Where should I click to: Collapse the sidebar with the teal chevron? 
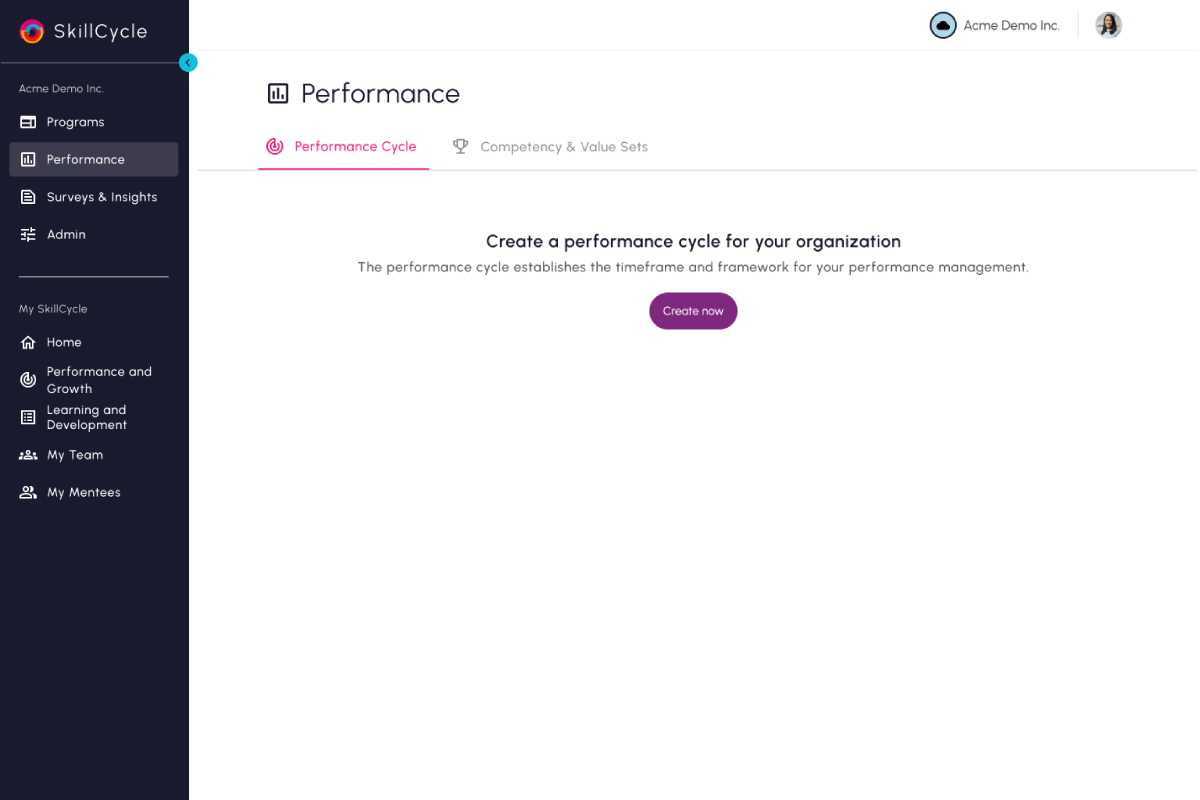click(x=188, y=62)
